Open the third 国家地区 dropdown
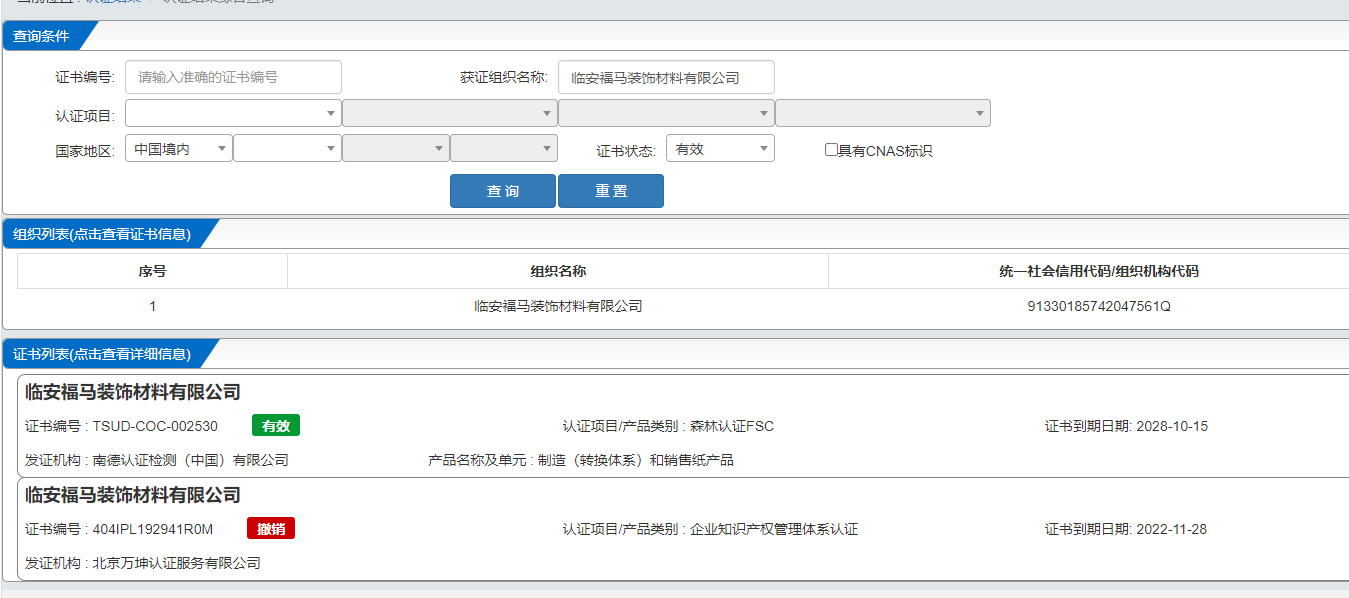The height and width of the screenshot is (598, 1349). [396, 148]
